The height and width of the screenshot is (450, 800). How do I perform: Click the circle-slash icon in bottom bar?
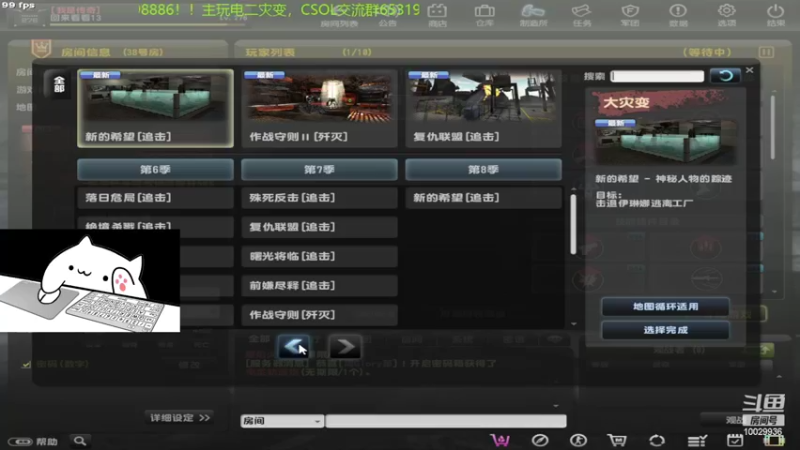click(x=540, y=440)
